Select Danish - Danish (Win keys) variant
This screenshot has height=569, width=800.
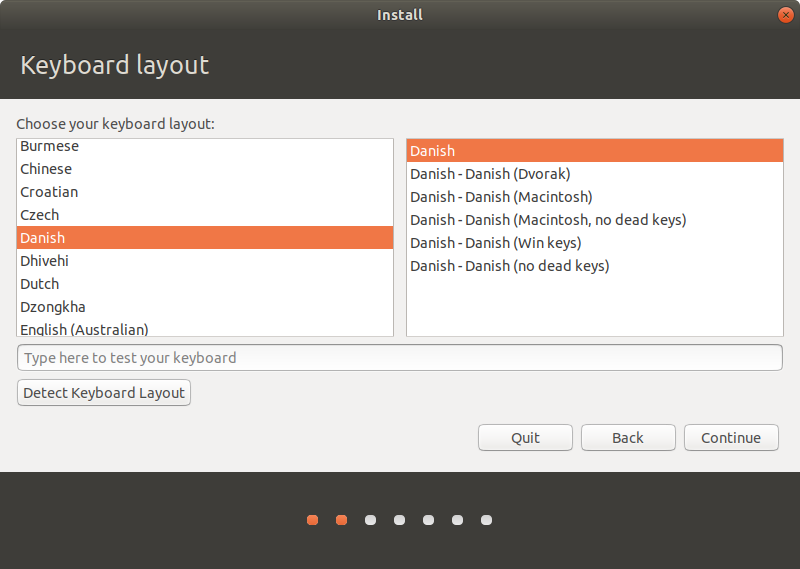point(594,243)
